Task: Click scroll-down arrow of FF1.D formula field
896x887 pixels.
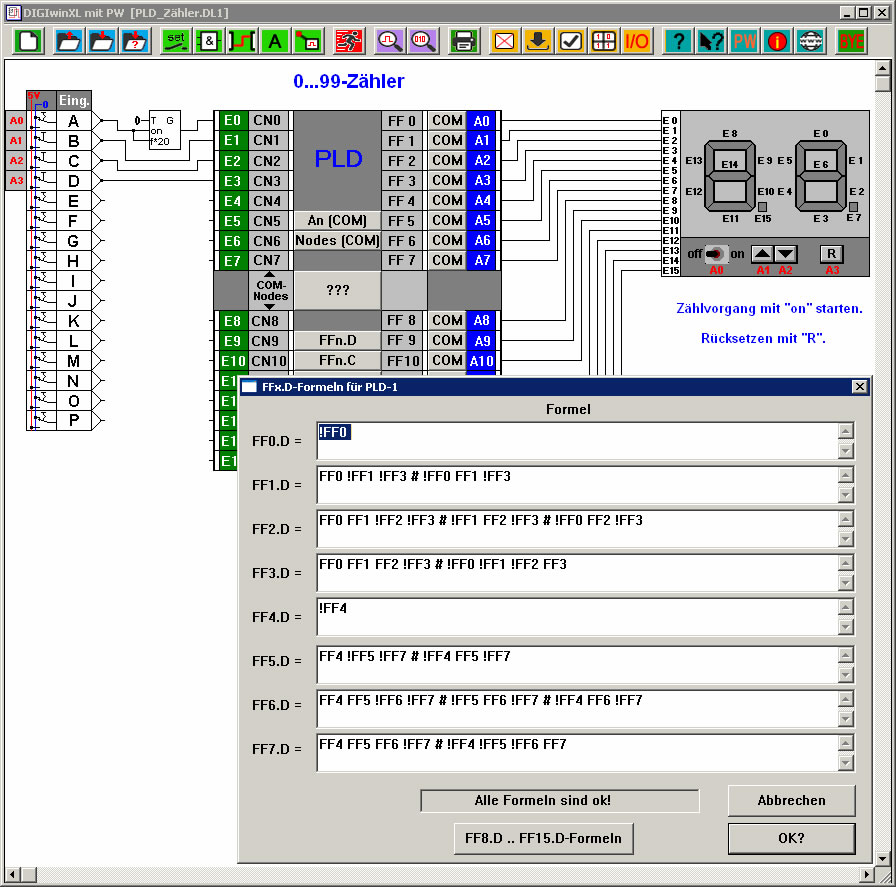Action: [x=845, y=495]
